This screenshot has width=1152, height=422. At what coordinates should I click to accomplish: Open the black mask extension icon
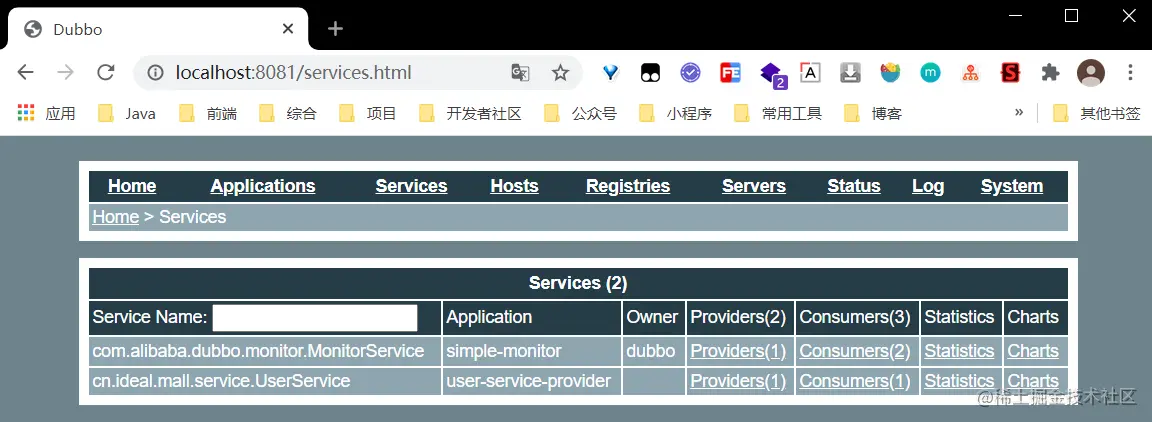coord(650,72)
